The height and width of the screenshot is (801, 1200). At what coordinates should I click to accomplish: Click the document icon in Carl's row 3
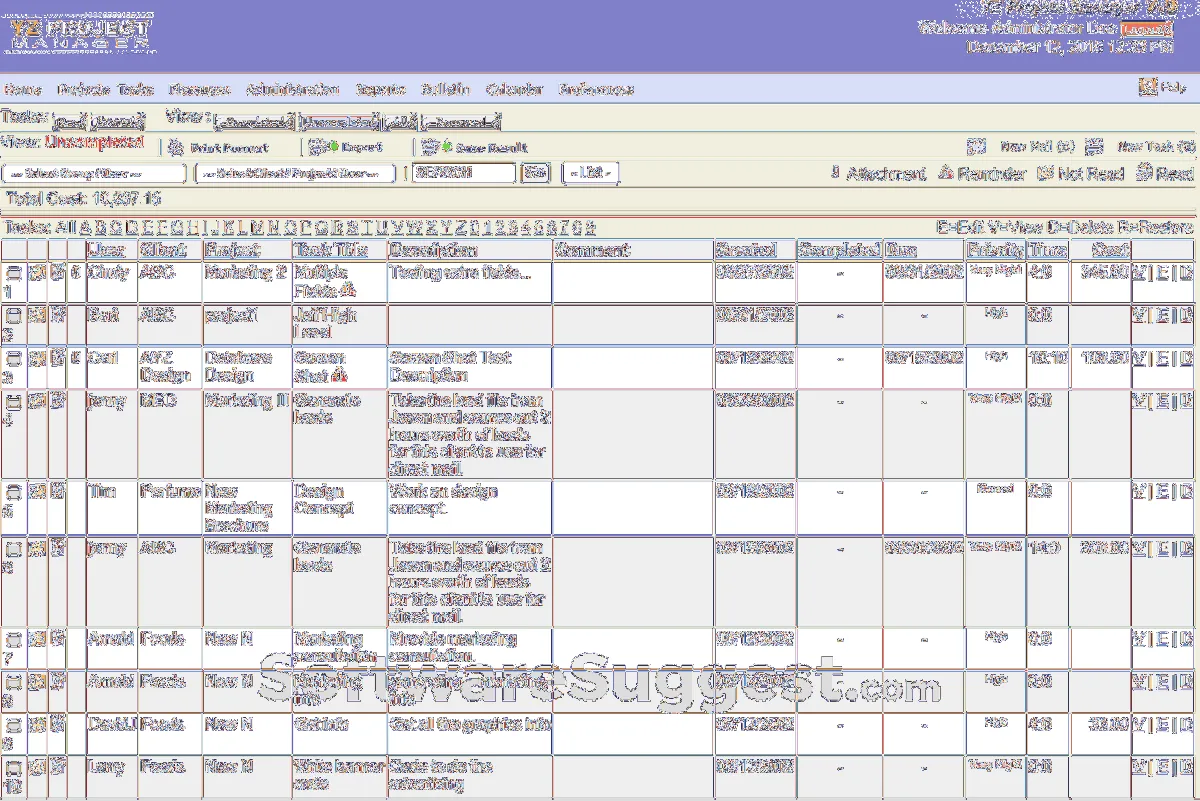(58, 357)
